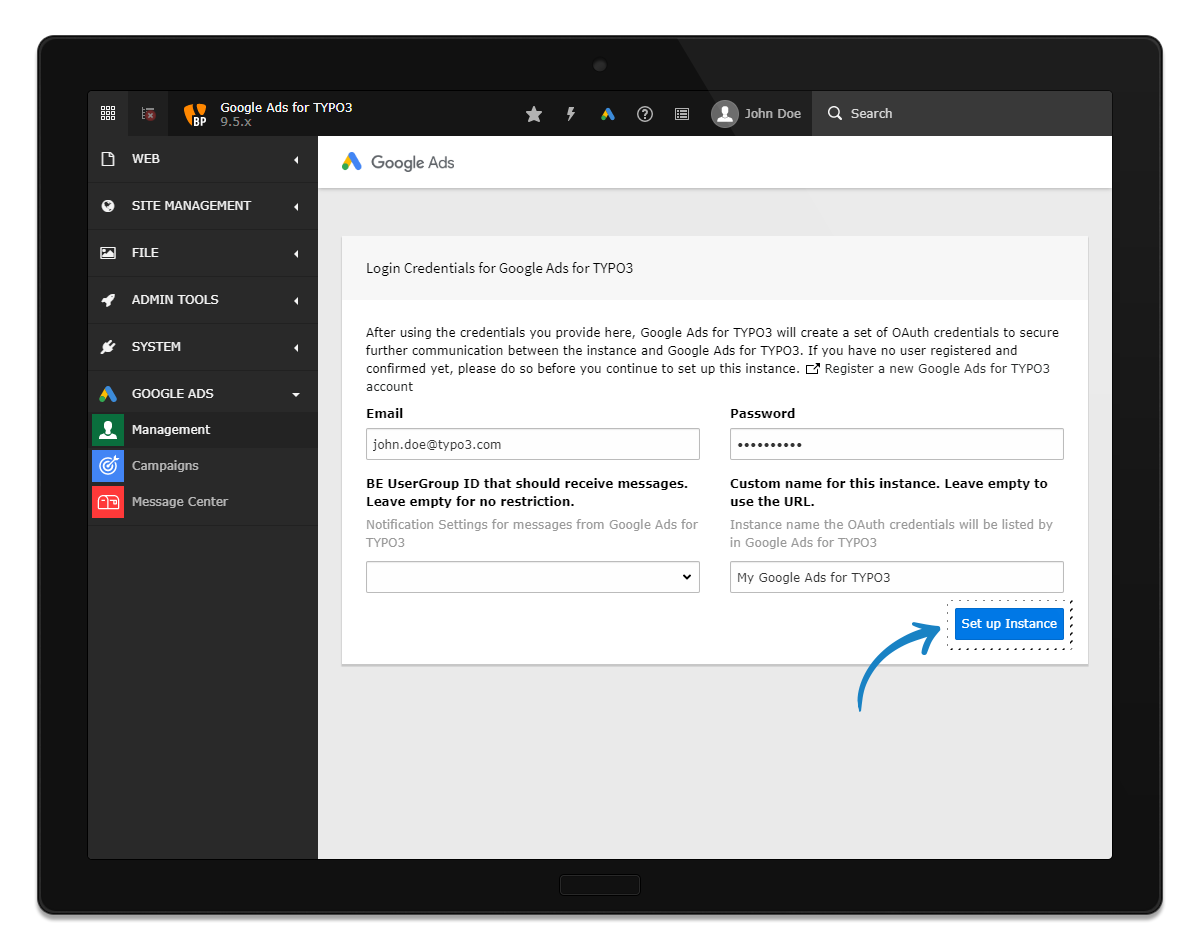
Task: Click Google Ads header logo
Action: pyautogui.click(x=398, y=162)
